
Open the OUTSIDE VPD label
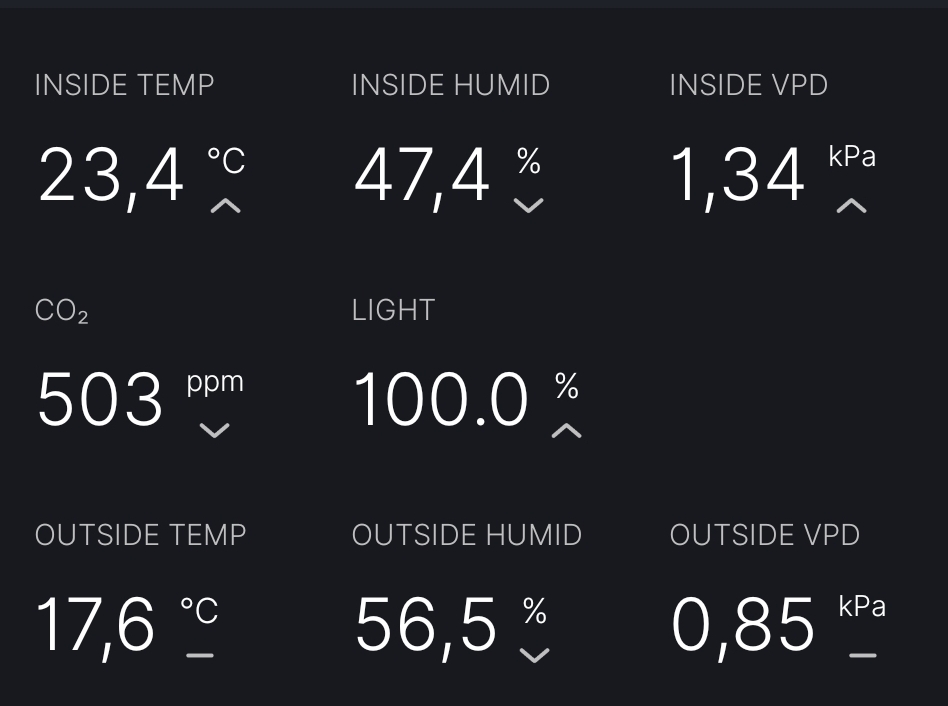coord(764,535)
